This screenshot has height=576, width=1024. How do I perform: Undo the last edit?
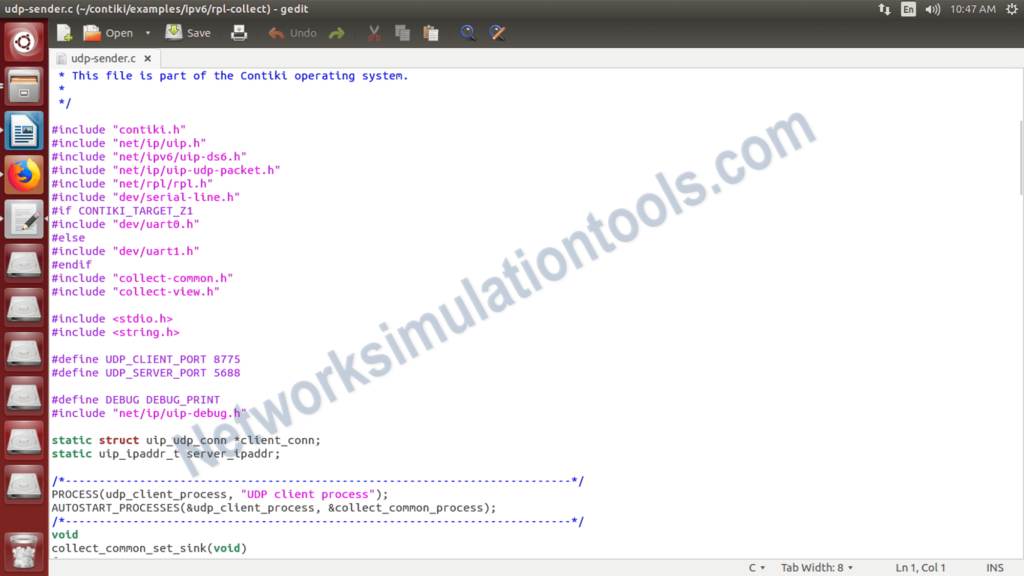[291, 32]
